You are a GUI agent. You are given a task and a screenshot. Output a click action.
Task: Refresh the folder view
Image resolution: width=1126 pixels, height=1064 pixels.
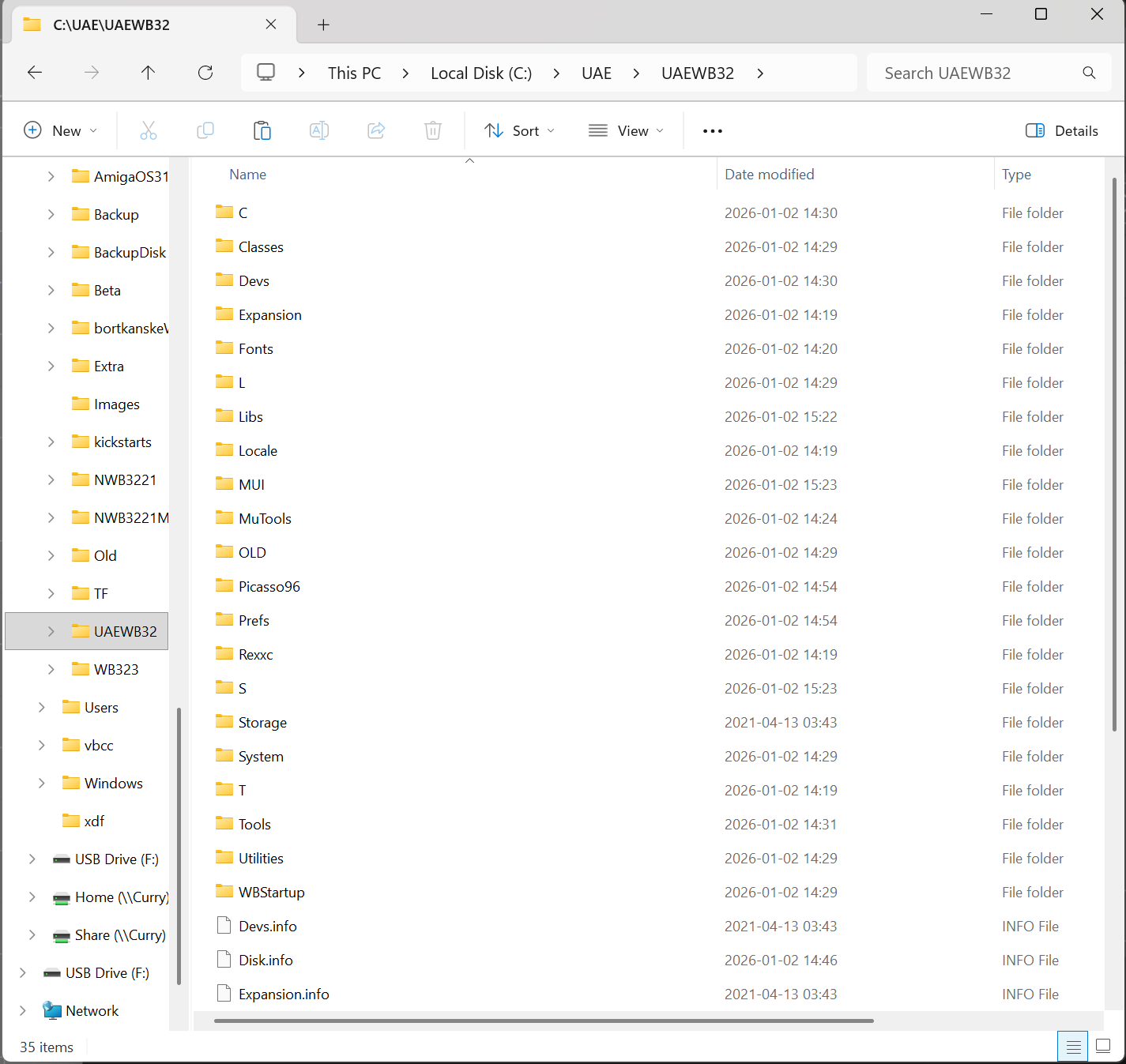point(205,73)
